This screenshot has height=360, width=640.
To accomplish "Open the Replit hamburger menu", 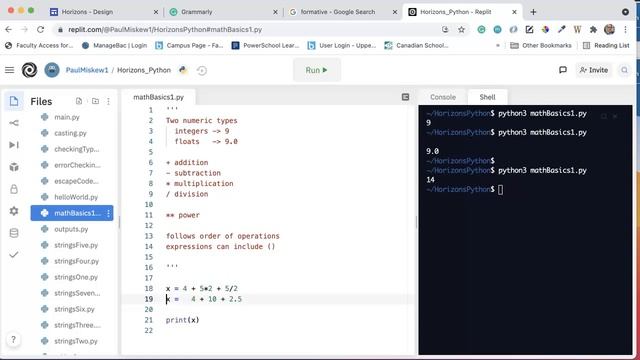I will point(9,70).
